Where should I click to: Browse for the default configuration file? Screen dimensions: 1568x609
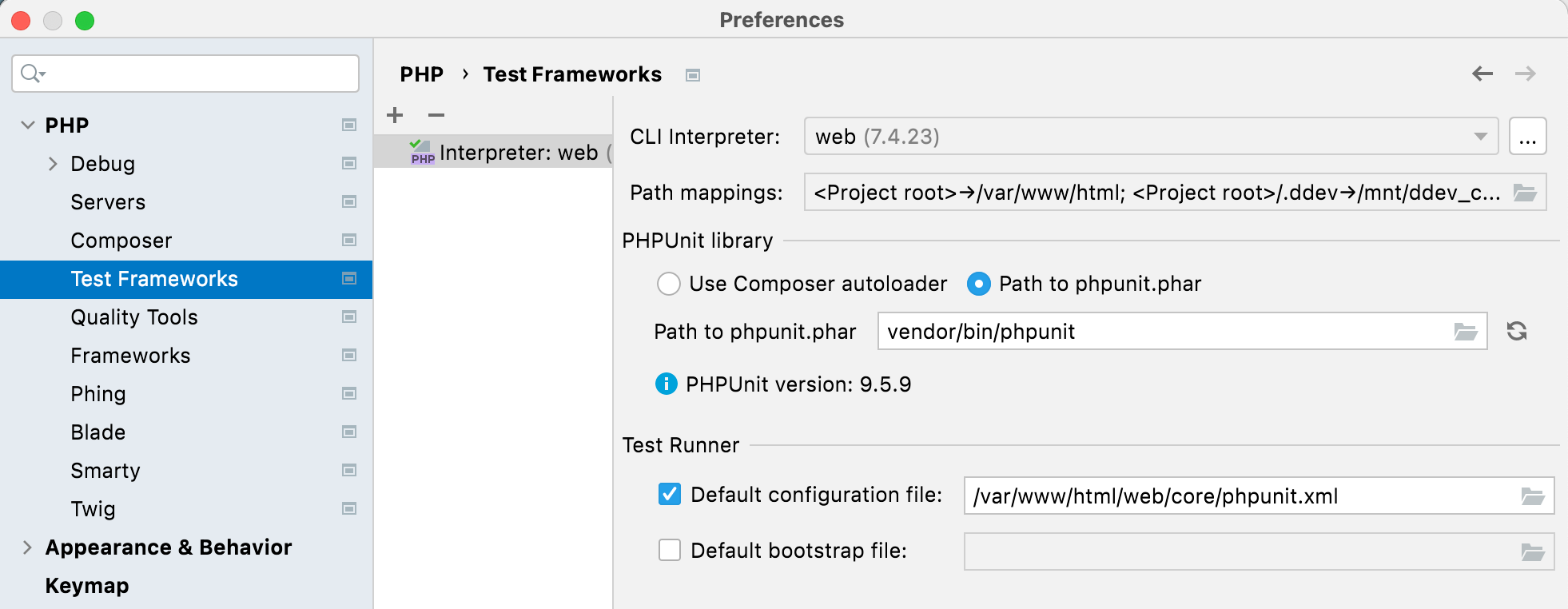(x=1530, y=496)
